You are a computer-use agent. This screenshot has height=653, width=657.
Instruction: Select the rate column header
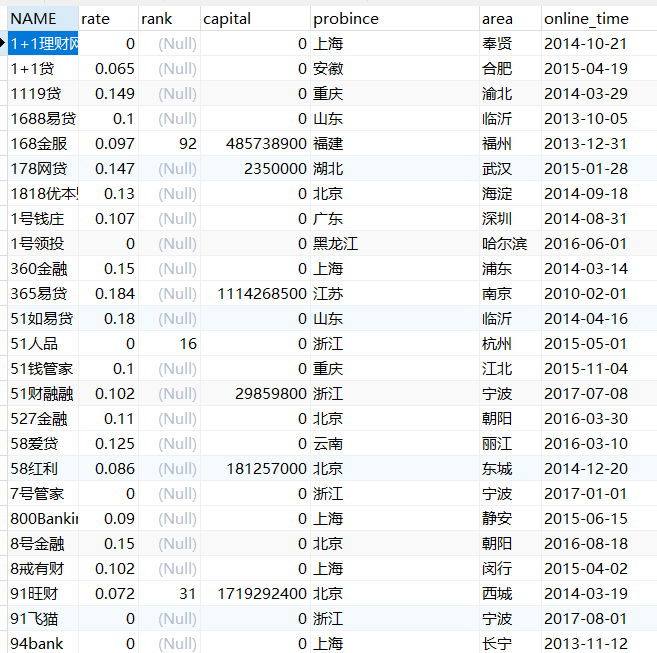(x=108, y=18)
